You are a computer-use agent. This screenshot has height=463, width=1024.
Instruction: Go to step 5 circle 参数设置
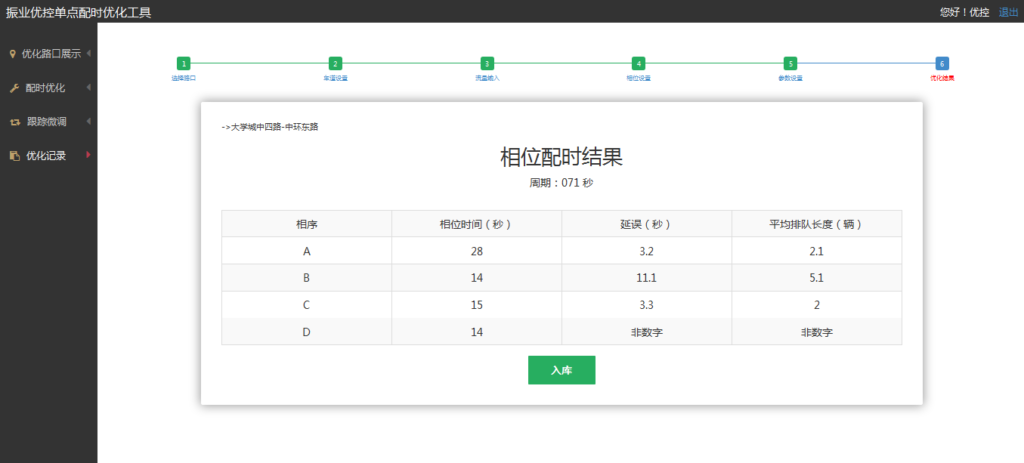tap(790, 63)
